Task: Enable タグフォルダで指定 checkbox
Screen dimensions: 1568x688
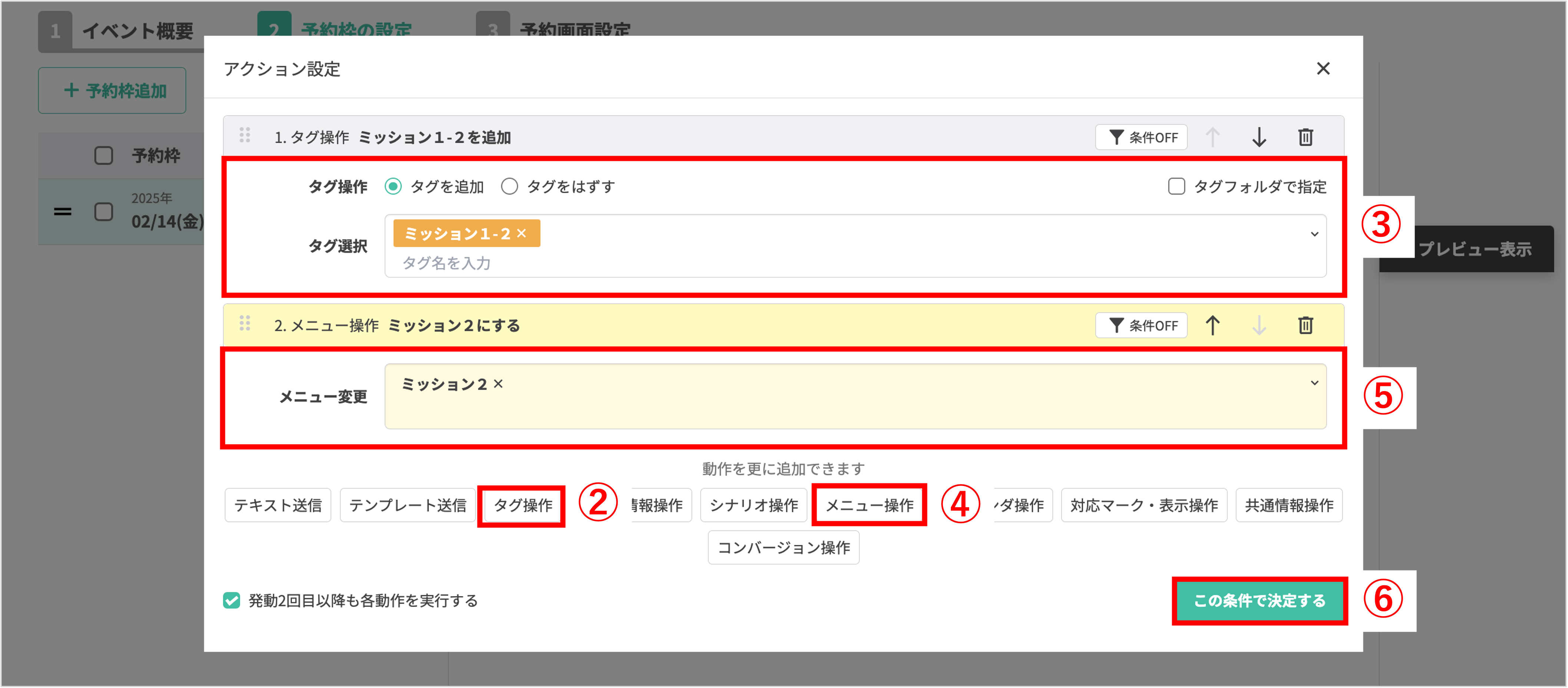Action: click(1176, 186)
